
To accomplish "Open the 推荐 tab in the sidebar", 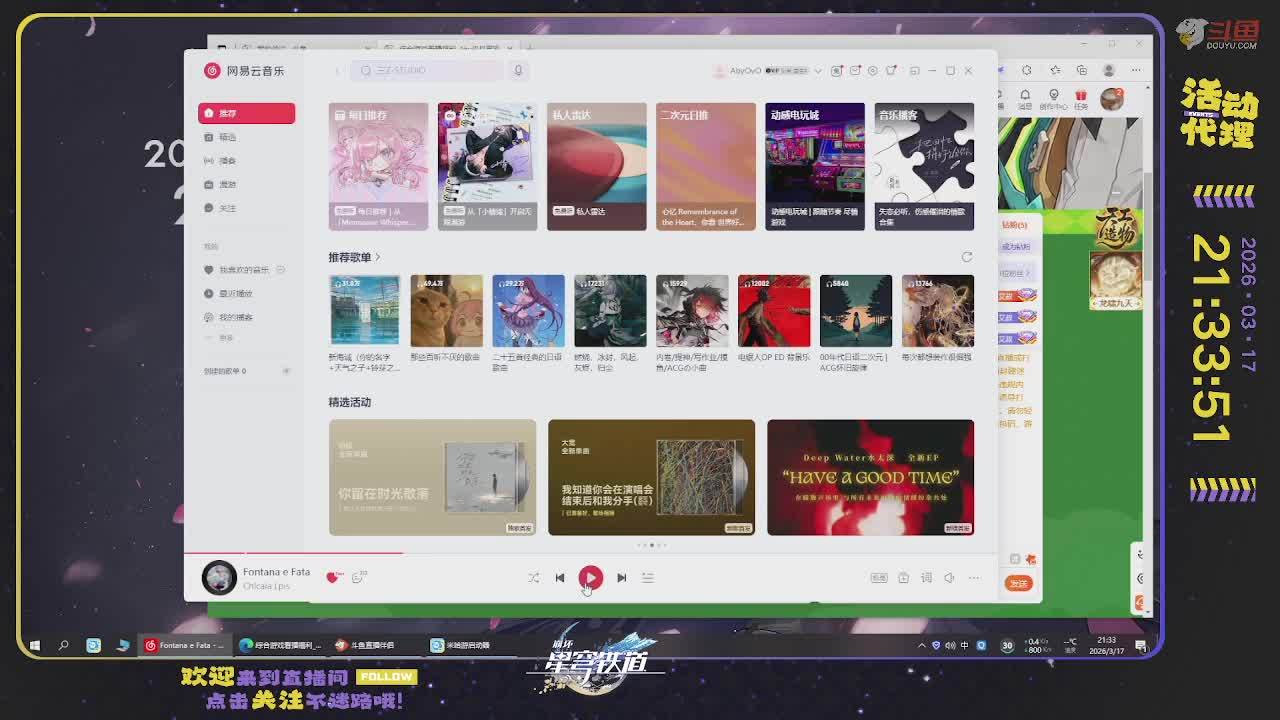I will (x=246, y=113).
